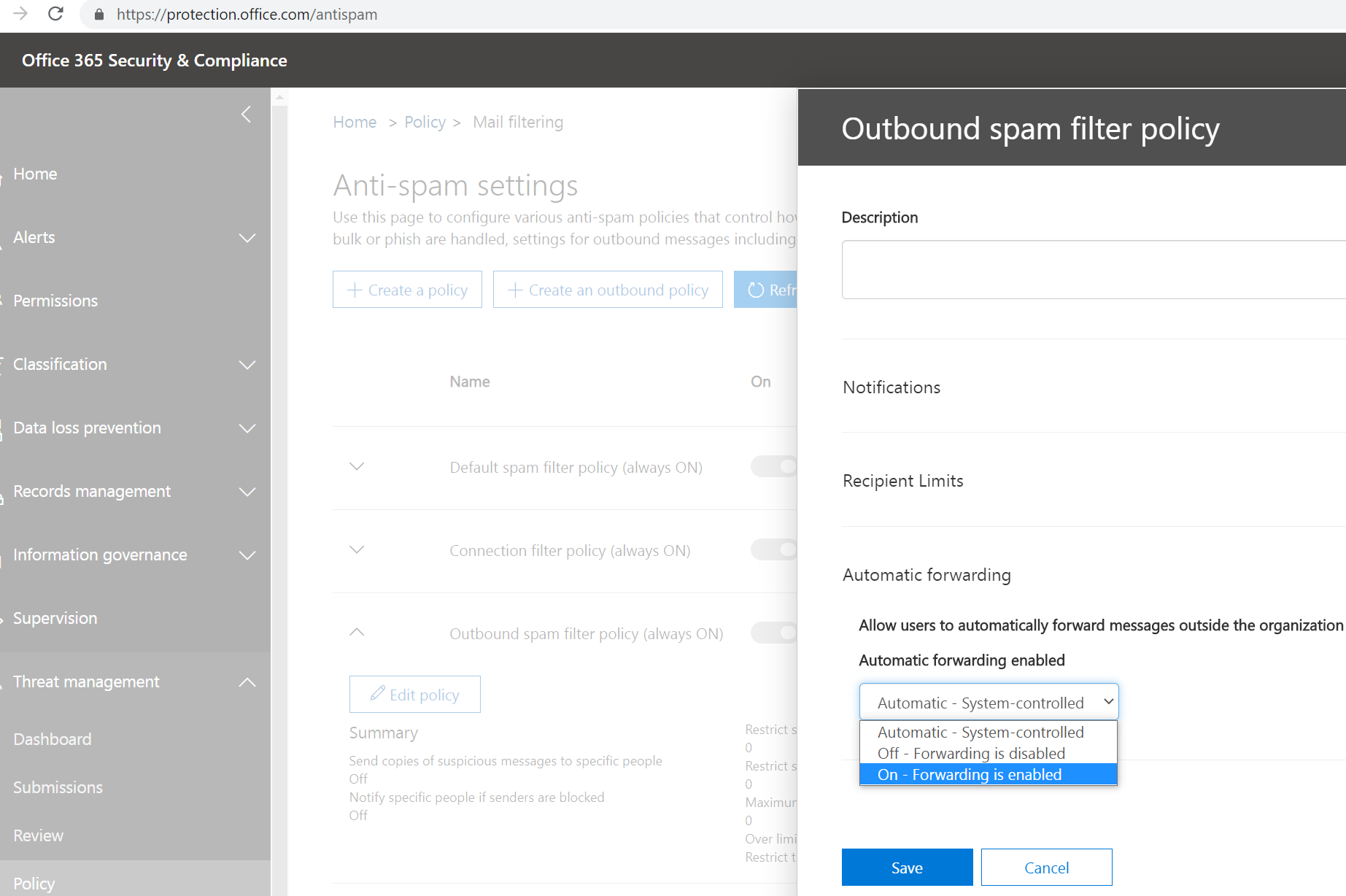The height and width of the screenshot is (896, 1346).
Task: Select Policy under Threat management
Action: pos(34,884)
